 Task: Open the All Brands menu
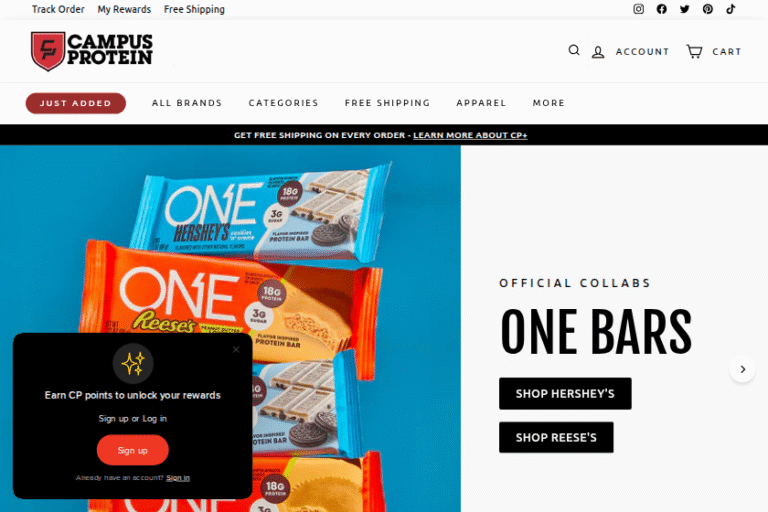[x=187, y=103]
